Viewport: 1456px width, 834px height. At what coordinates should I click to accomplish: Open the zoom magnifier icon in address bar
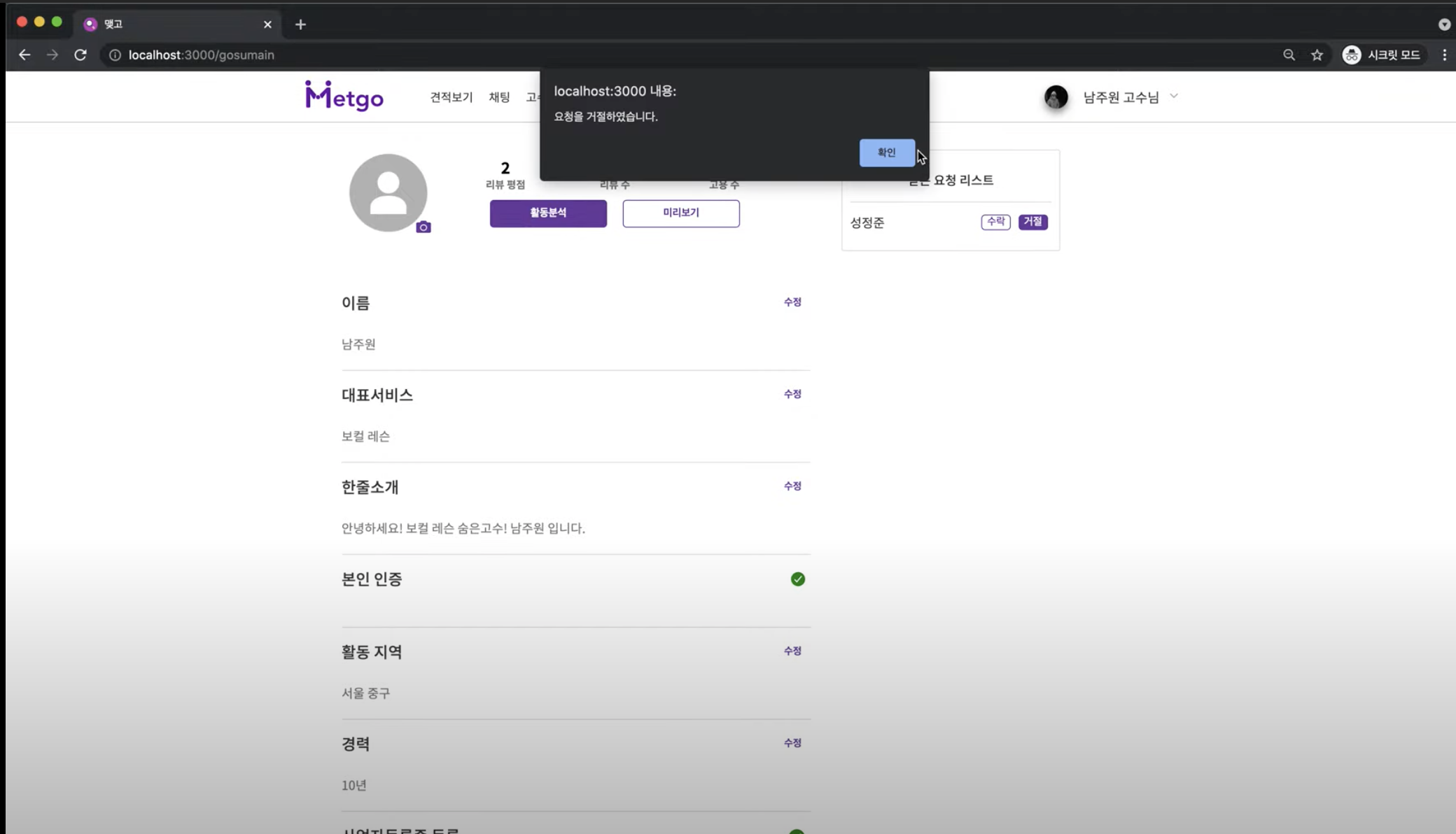[x=1289, y=55]
